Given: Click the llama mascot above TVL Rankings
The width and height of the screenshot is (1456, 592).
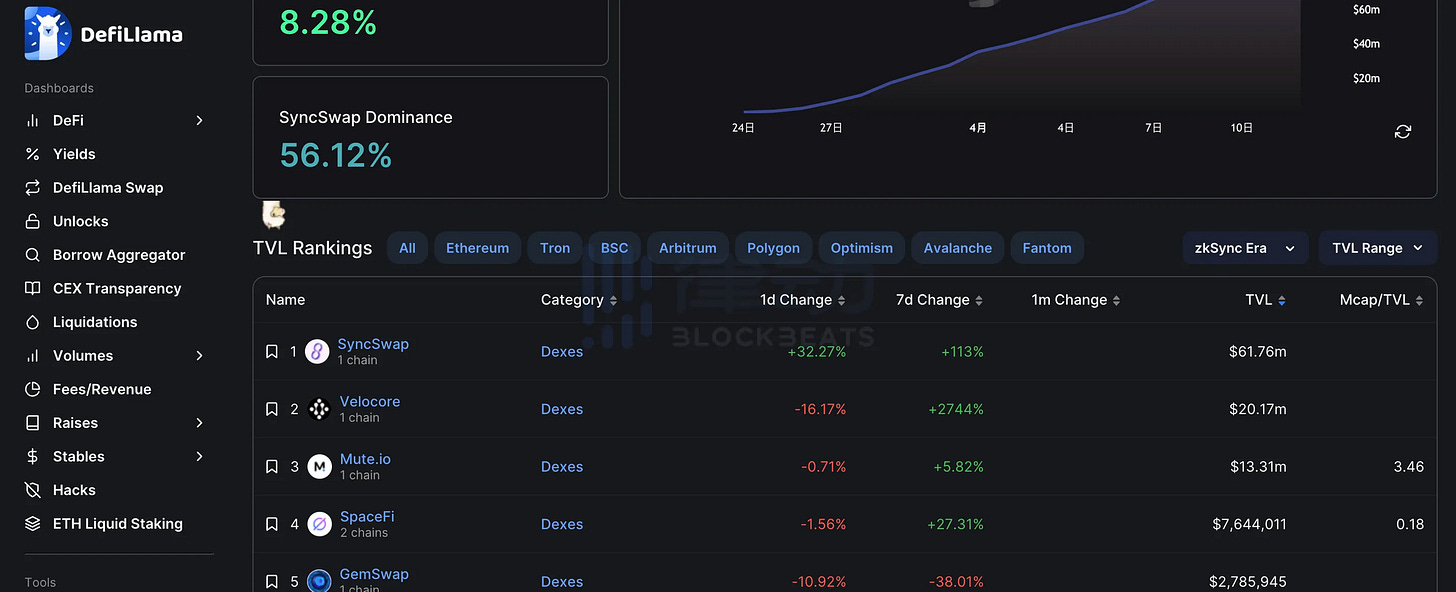Looking at the screenshot, I should pos(273,214).
